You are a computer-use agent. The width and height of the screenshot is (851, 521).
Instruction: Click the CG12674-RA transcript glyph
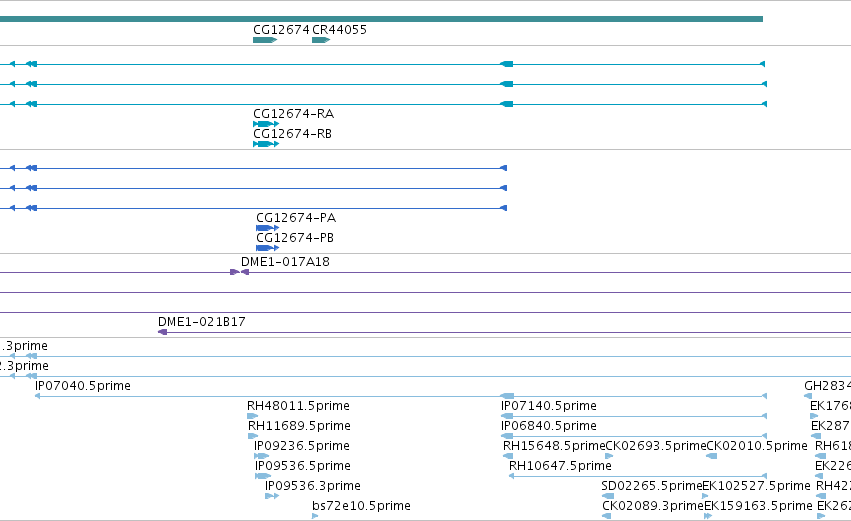coord(266,124)
